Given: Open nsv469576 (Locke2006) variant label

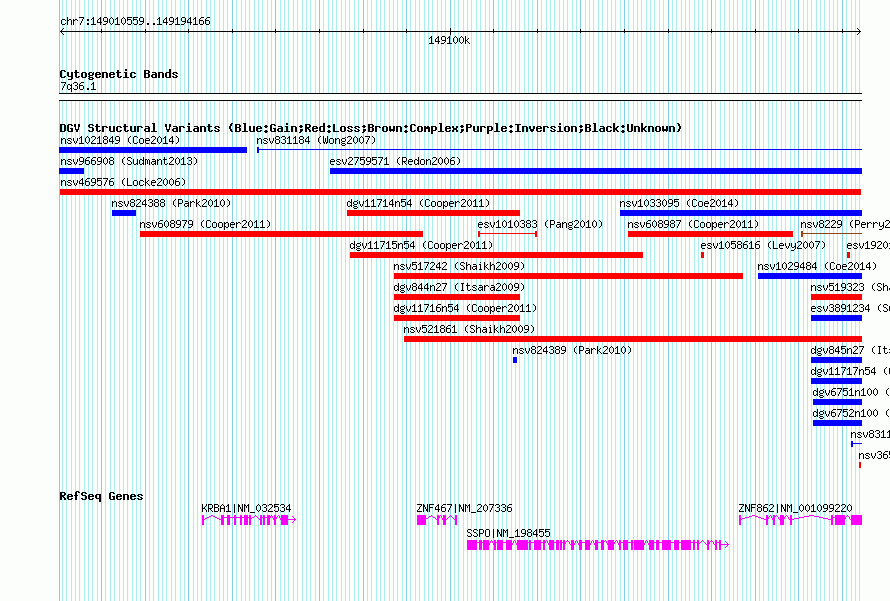Looking at the screenshot, I should (123, 182).
